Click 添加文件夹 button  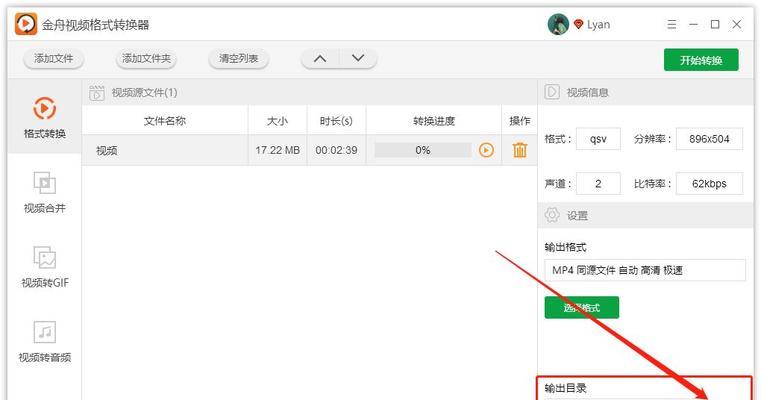[146, 59]
